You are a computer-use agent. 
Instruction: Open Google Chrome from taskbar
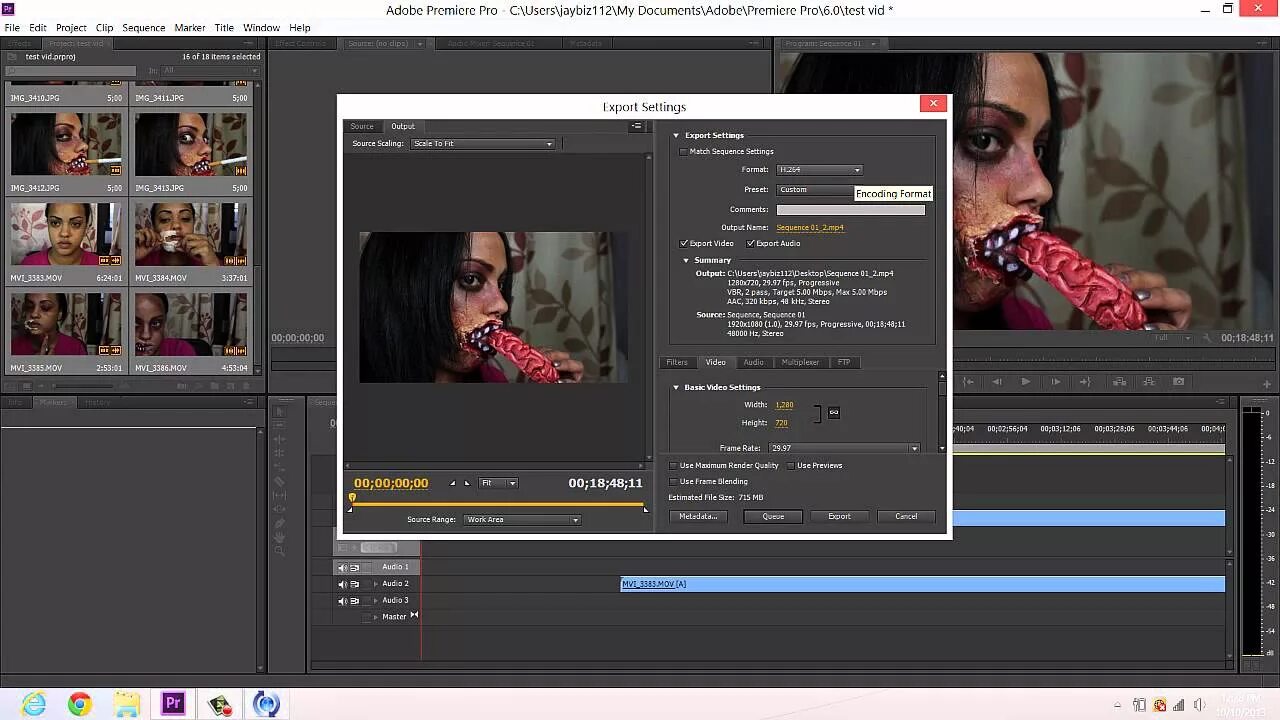click(x=80, y=704)
